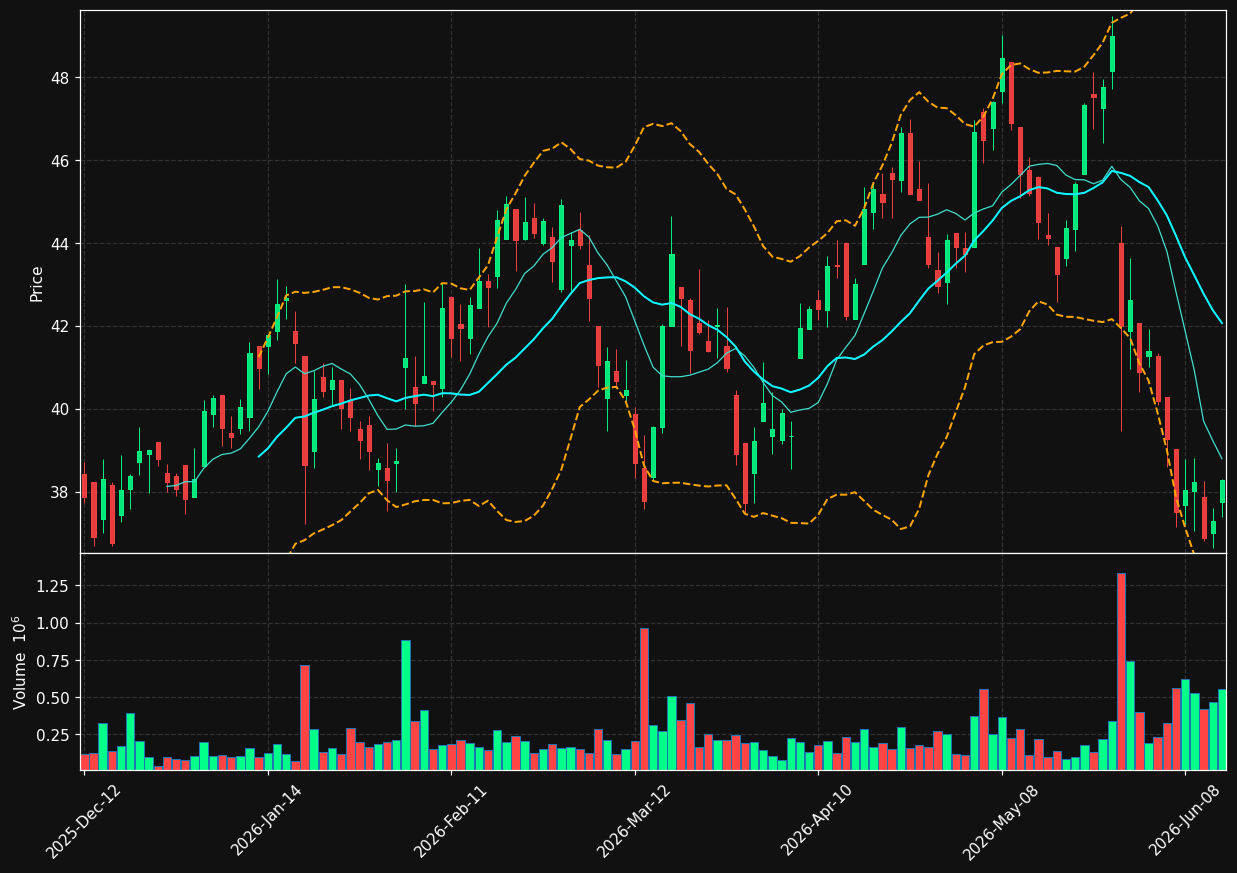The height and width of the screenshot is (873, 1237).
Task: Click the tall red volume bar at 2026-Mar-12
Action: (x=644, y=699)
